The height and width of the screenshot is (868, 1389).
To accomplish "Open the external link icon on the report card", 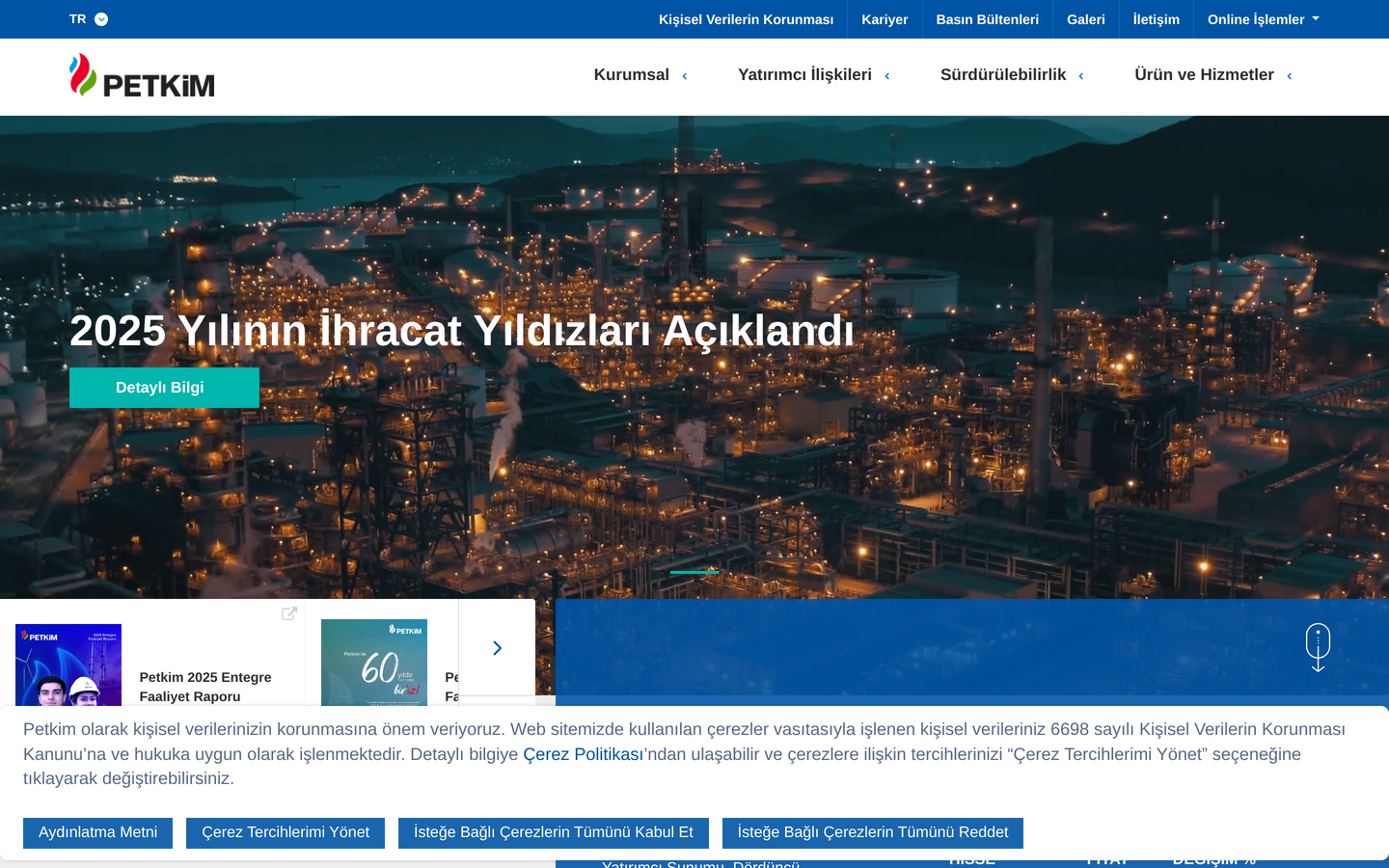I will coord(289,613).
